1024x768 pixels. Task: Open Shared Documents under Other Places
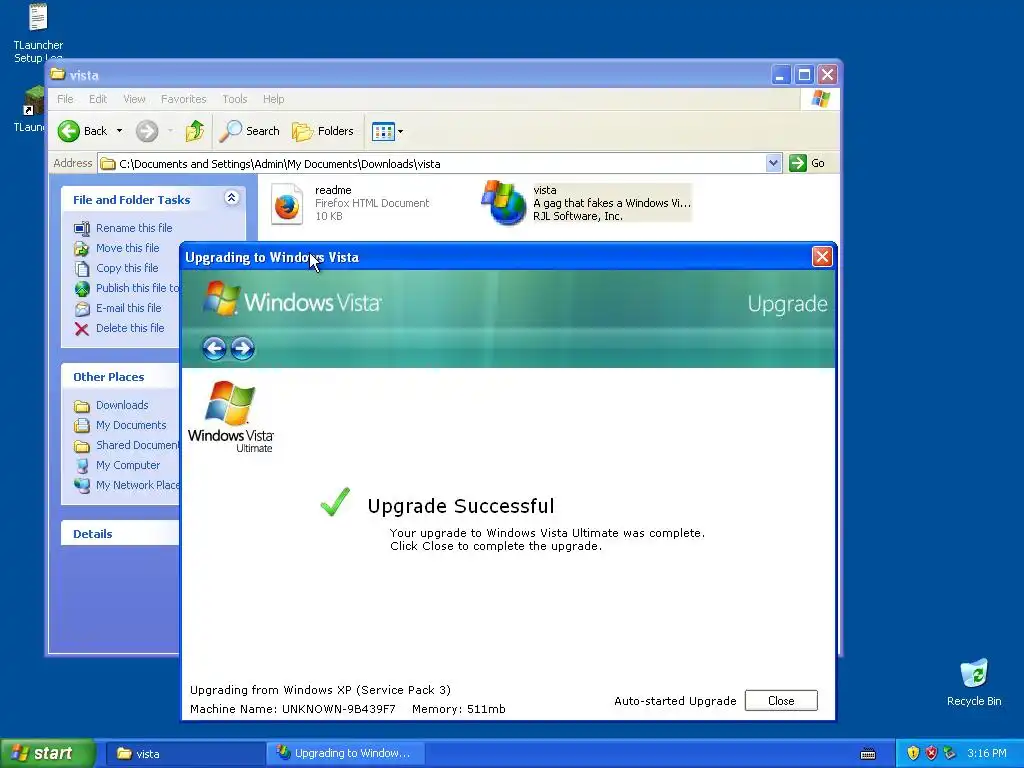tap(137, 445)
